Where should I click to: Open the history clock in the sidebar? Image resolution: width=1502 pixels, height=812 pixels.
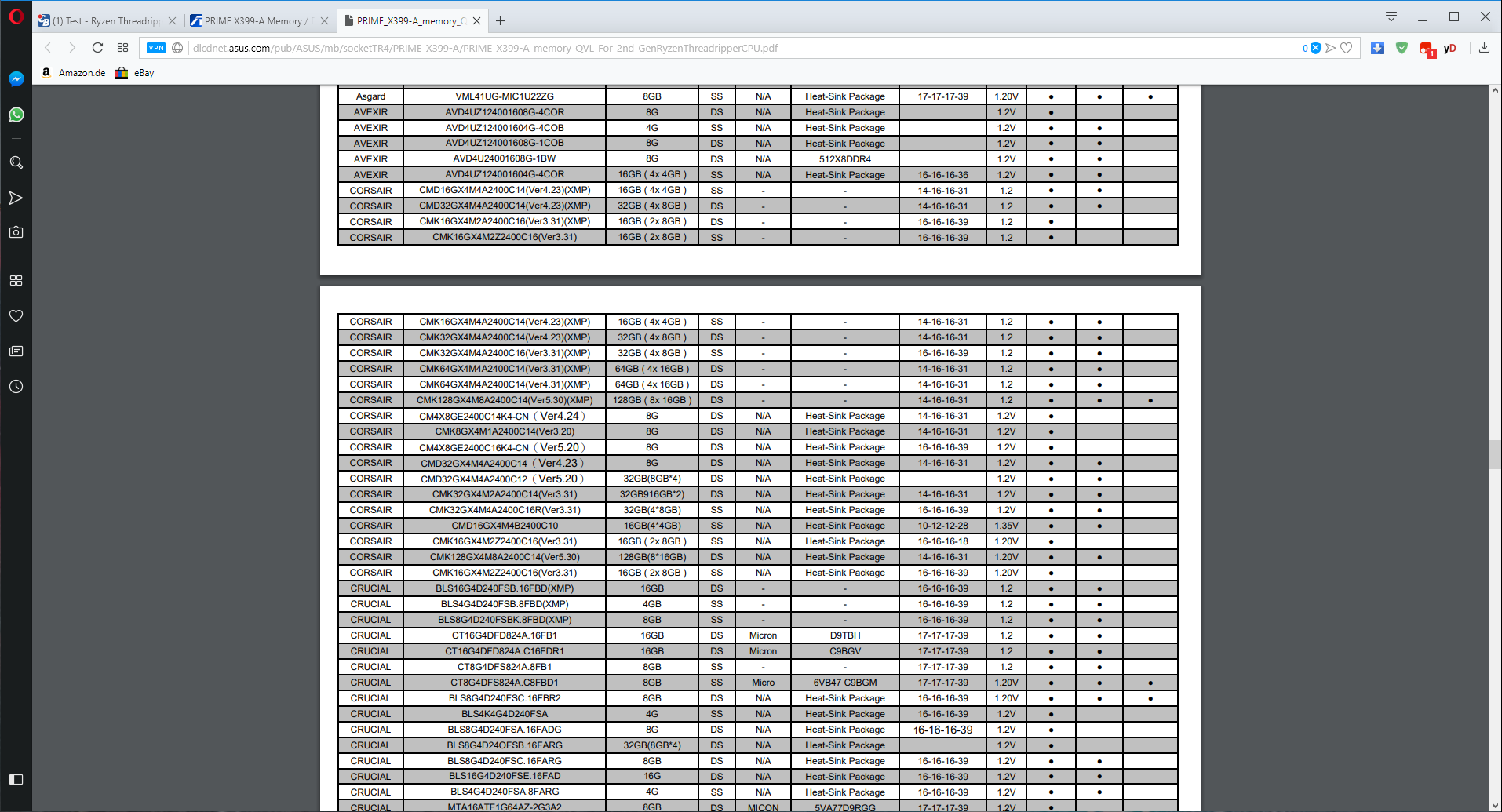point(16,386)
